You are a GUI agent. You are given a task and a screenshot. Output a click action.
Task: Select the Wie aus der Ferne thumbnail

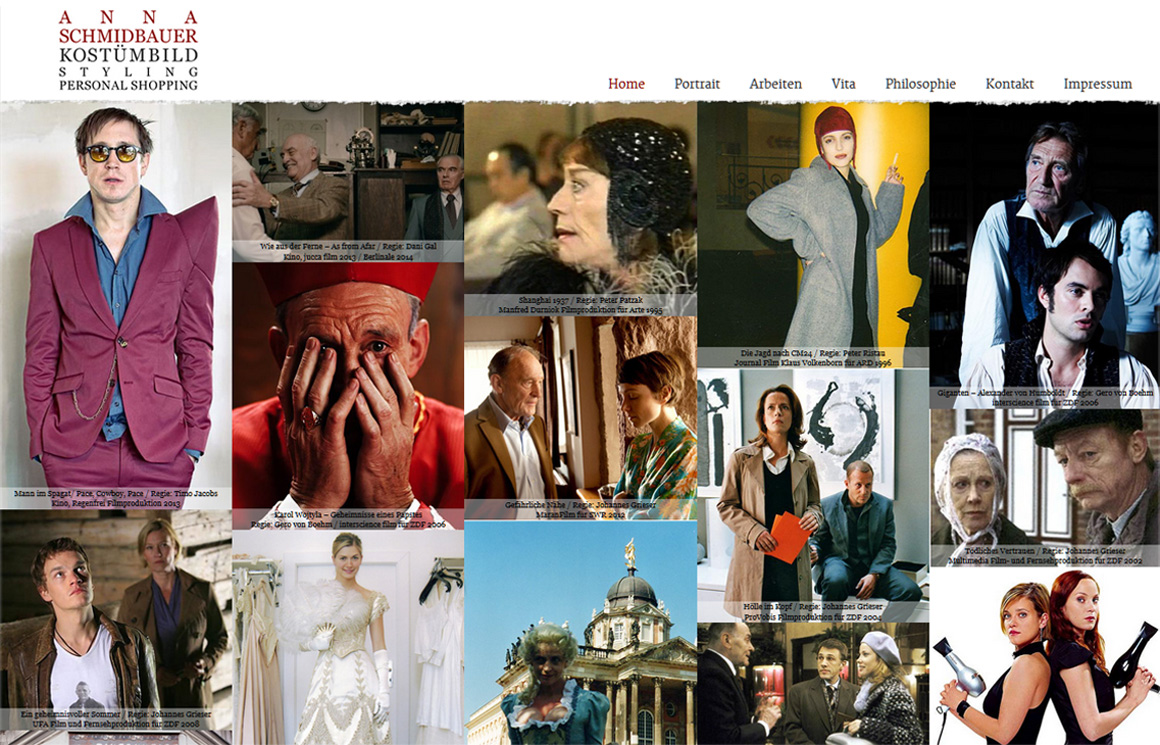[347, 180]
